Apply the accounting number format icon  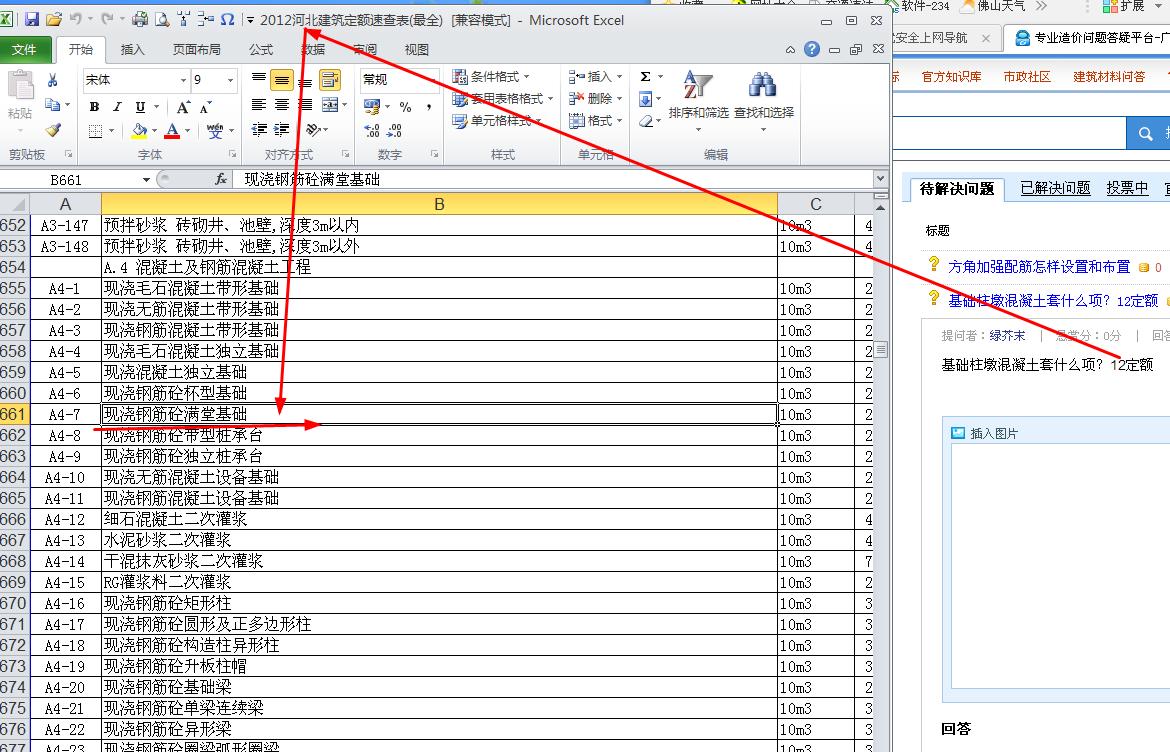(x=372, y=107)
